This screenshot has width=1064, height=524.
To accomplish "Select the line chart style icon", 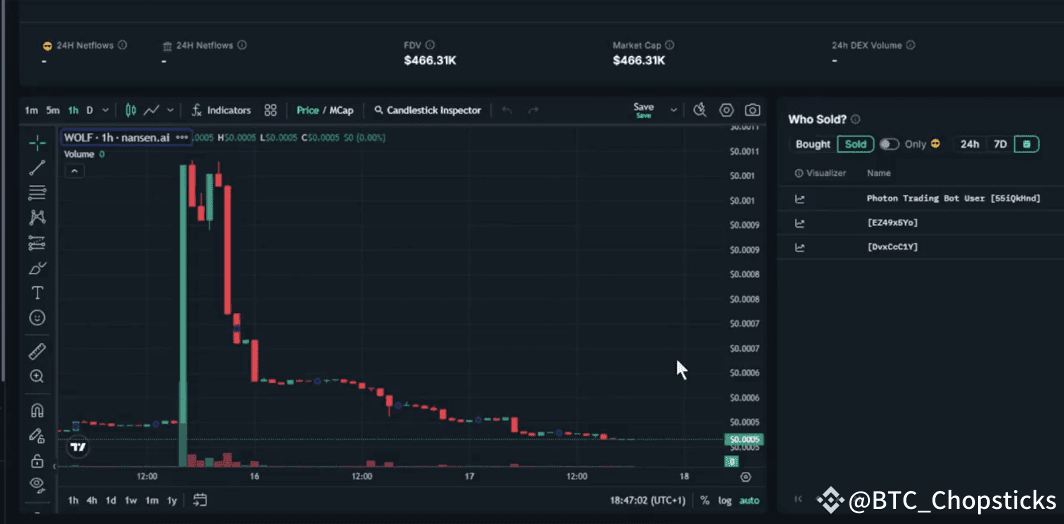I will 152,110.
